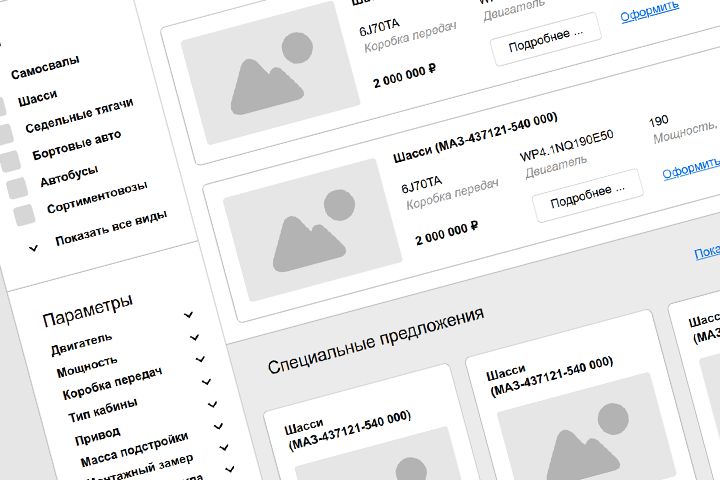Viewport: 720px width, 480px height.
Task: Open the top listing card image placeholder
Action: pos(270,74)
